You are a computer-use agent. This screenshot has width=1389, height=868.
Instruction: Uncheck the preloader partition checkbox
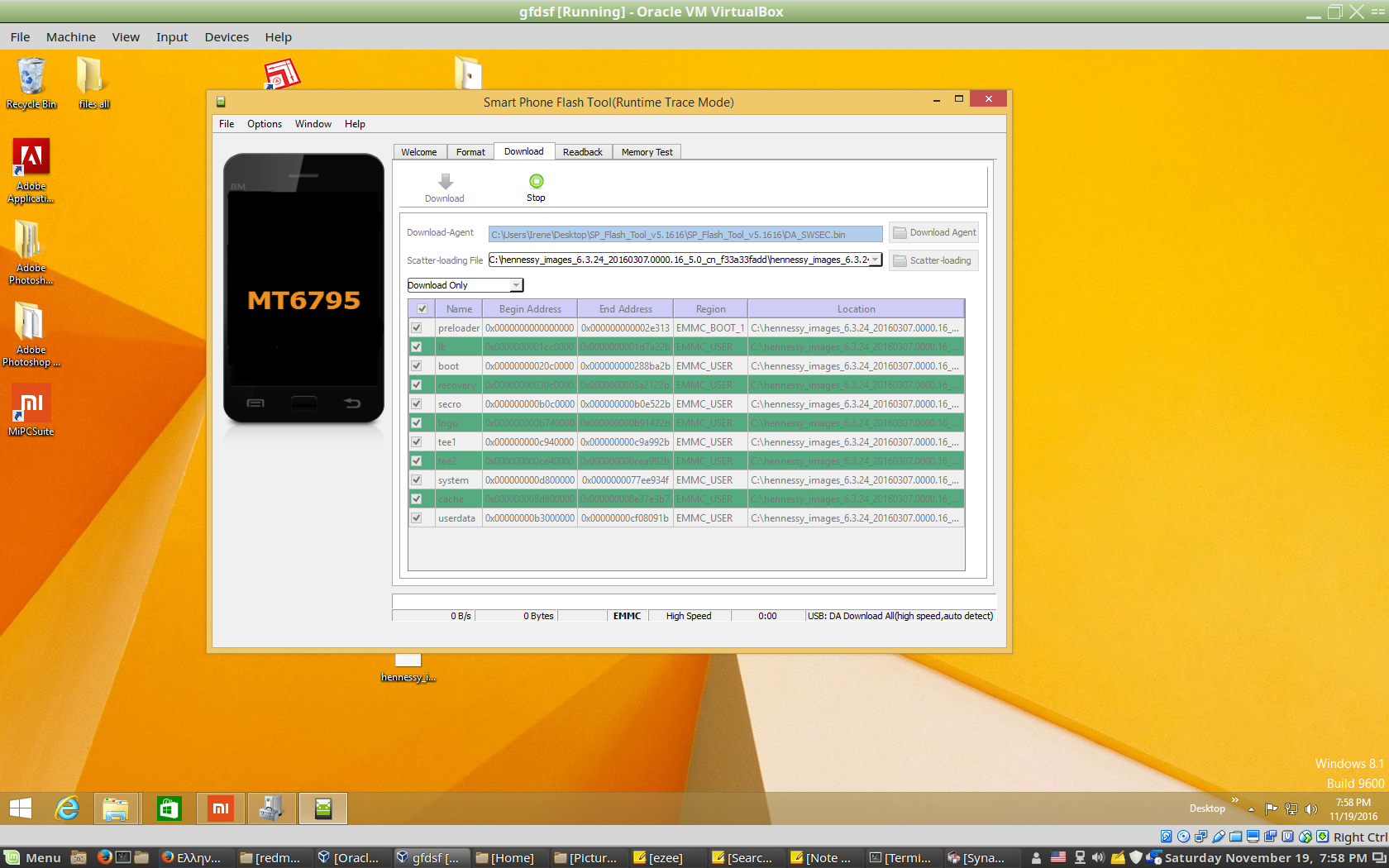pyautogui.click(x=417, y=328)
